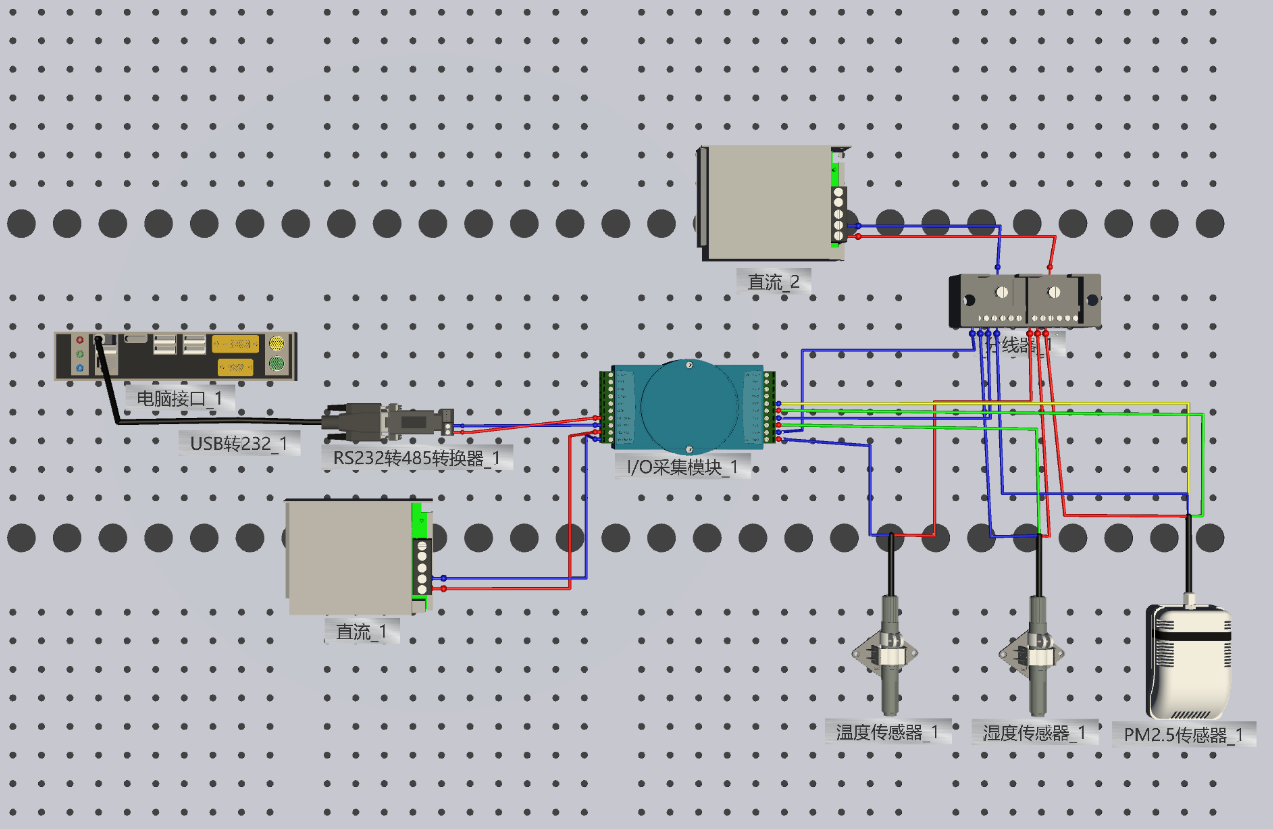The image size is (1273, 829).
Task: Click the 直流_2 text label
Action: click(774, 281)
